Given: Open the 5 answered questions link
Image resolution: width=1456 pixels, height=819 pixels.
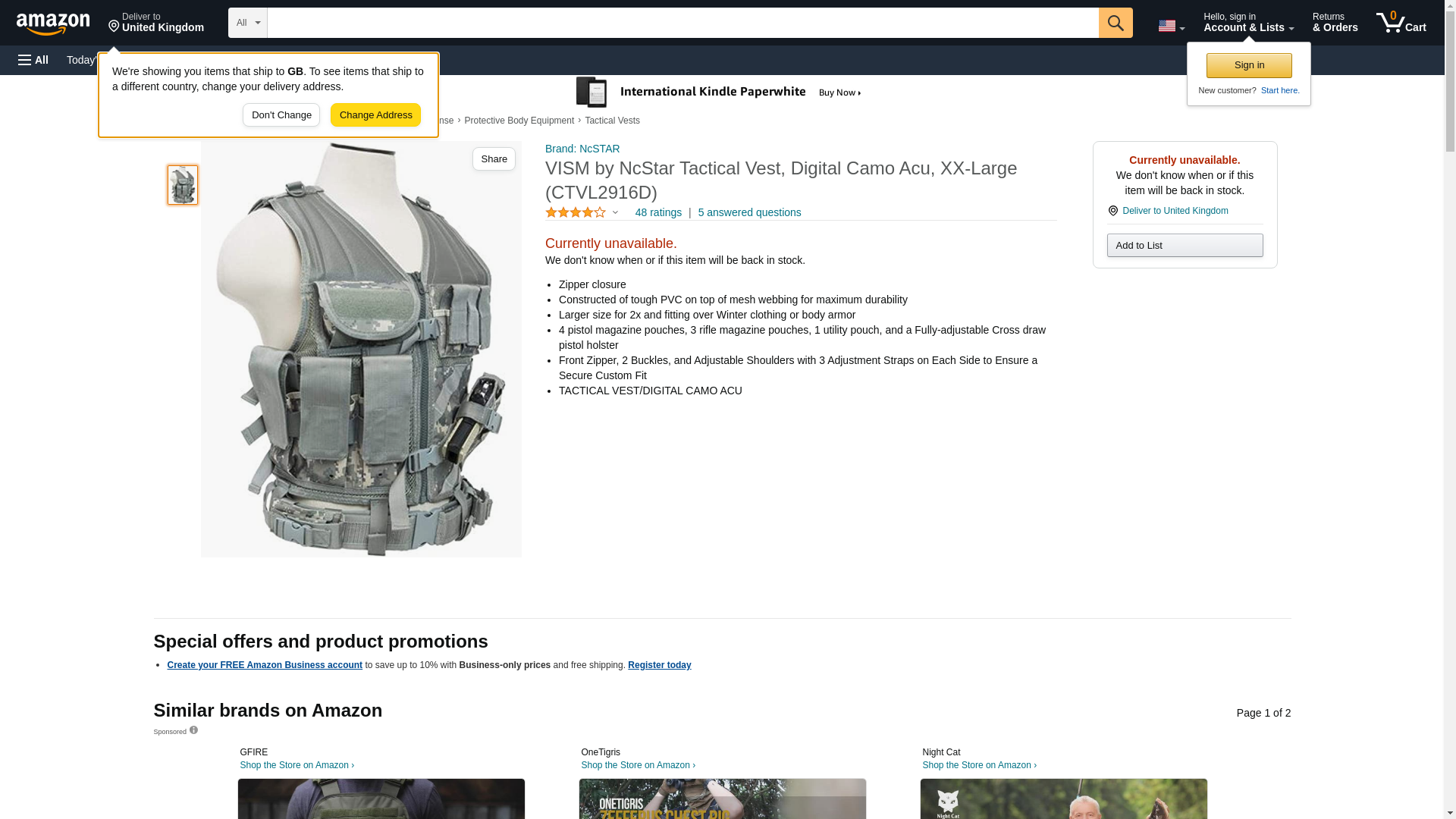Looking at the screenshot, I should click(748, 213).
